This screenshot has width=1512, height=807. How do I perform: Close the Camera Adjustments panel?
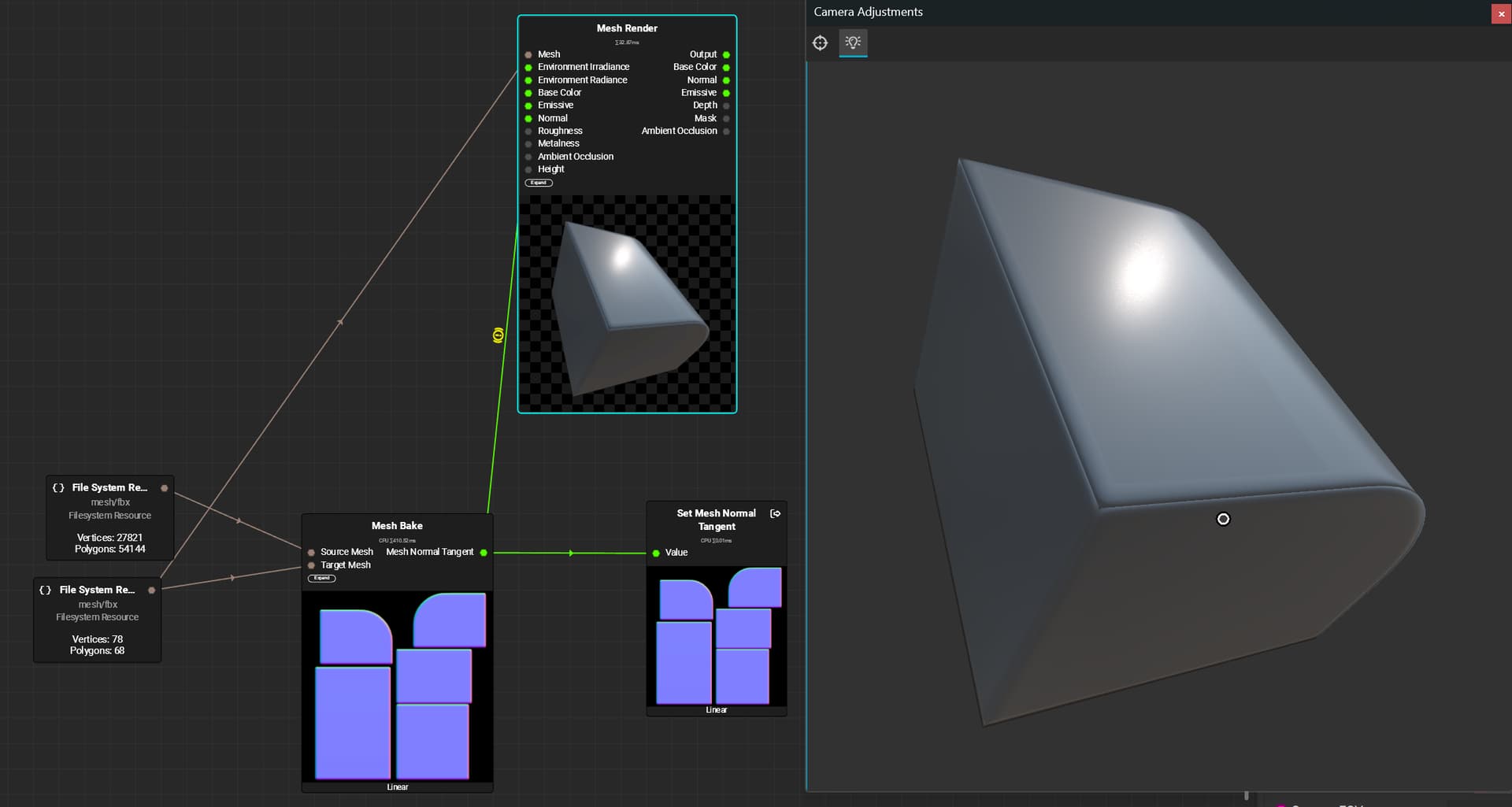tap(1501, 13)
